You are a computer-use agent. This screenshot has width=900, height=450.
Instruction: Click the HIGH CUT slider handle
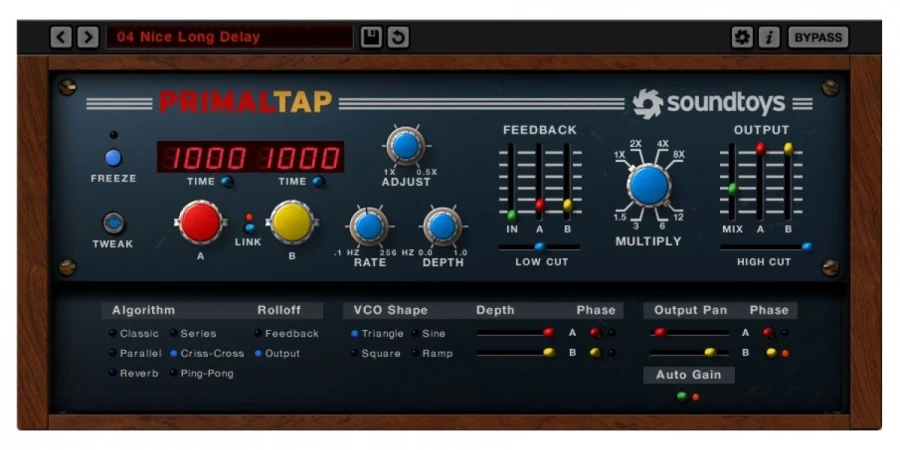coord(807,247)
